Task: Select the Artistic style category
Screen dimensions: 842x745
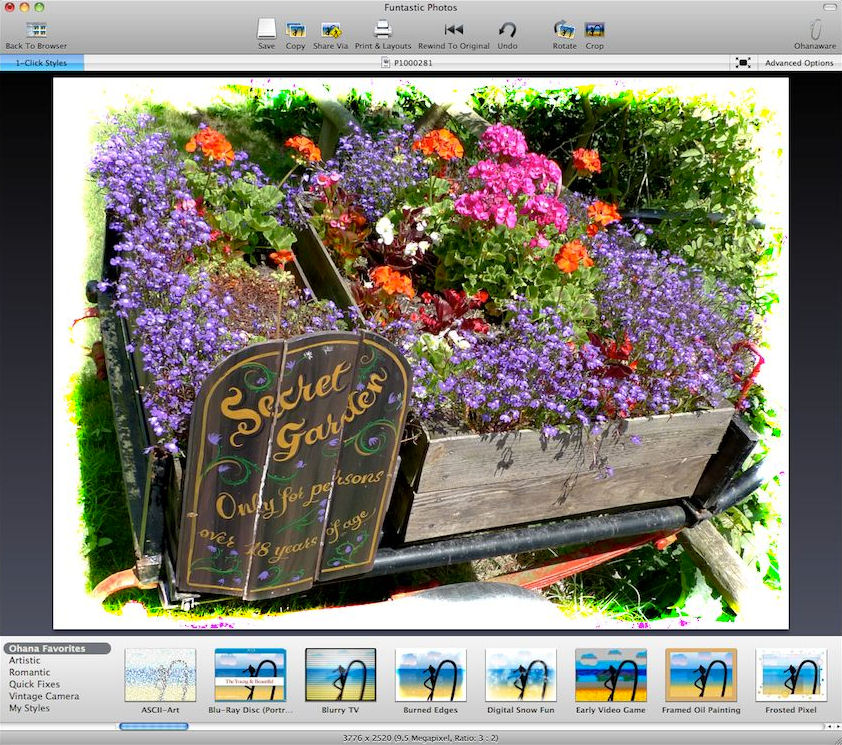Action: [x=25, y=661]
